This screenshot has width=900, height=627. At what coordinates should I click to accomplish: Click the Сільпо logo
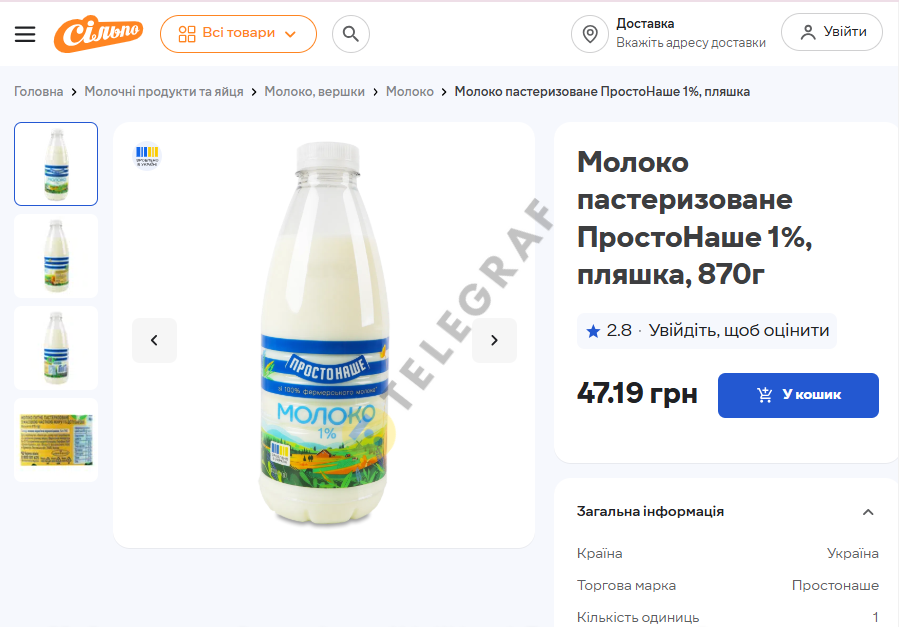[x=98, y=34]
